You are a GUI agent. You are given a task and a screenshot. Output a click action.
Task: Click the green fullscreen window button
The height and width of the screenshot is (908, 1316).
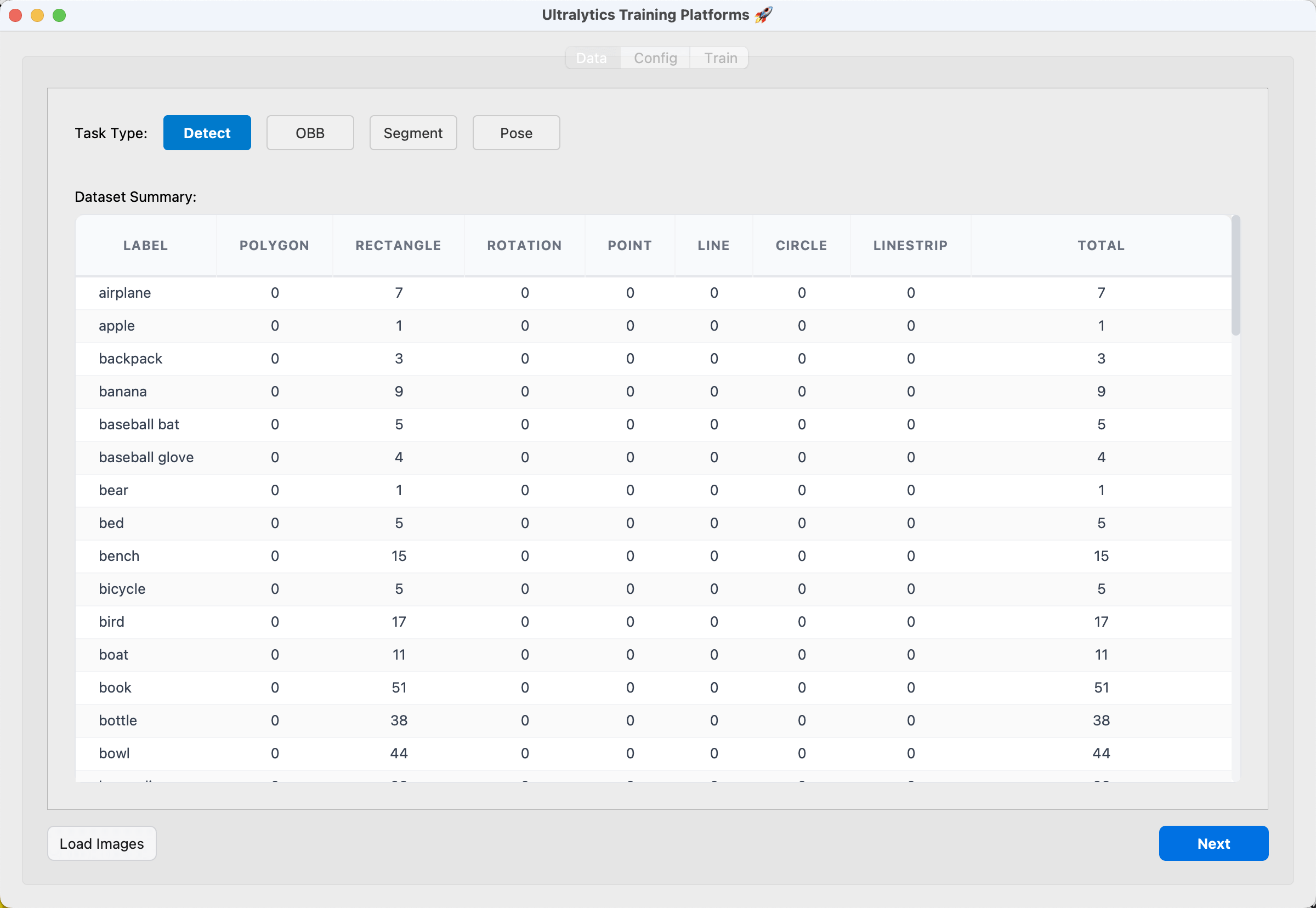[59, 15]
